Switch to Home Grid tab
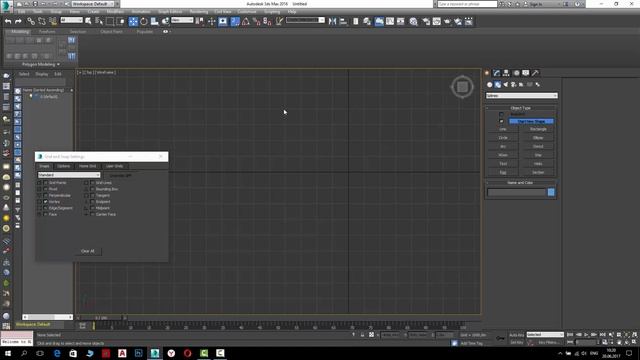The height and width of the screenshot is (360, 640). 87,166
